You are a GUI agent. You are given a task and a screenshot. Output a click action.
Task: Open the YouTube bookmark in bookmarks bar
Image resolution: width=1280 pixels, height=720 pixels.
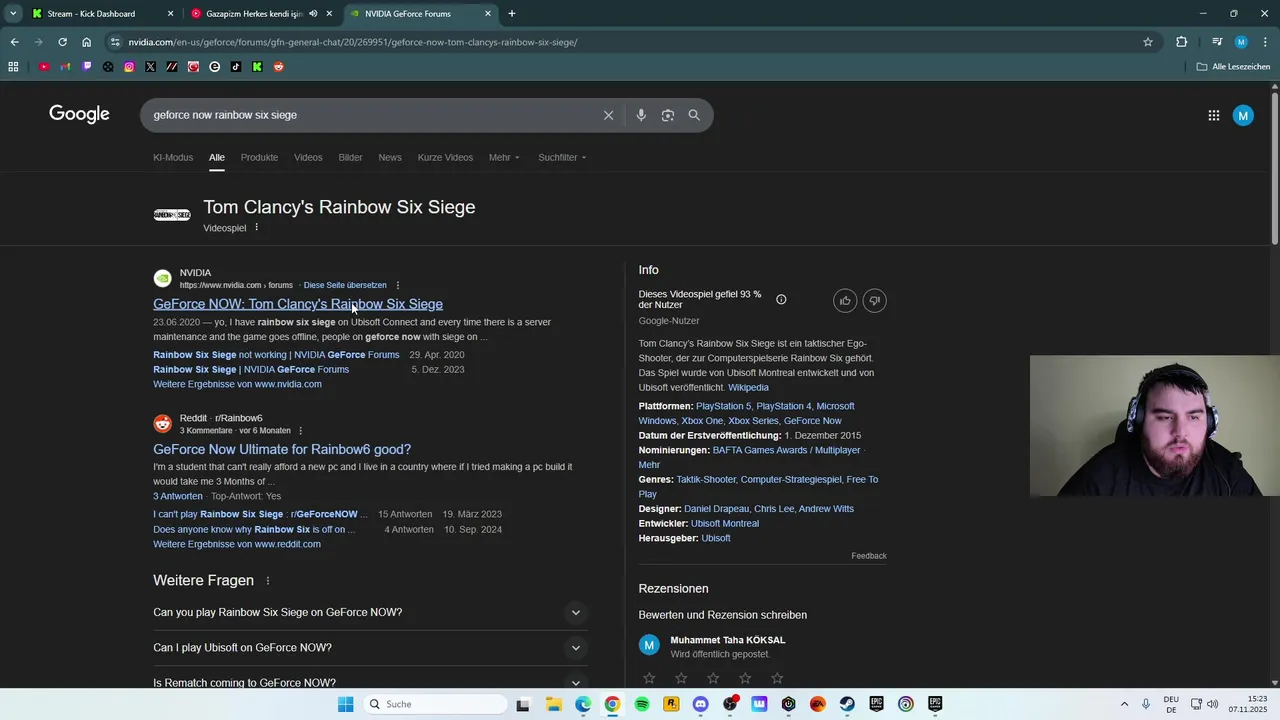point(44,67)
